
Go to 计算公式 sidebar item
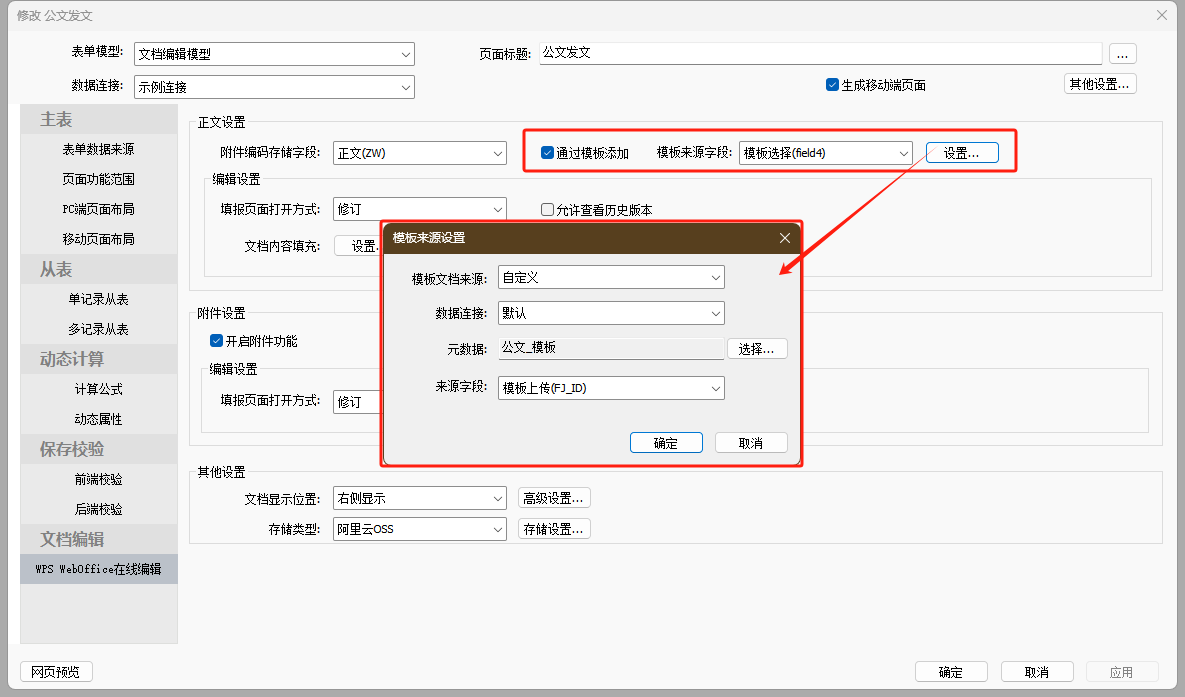point(98,389)
